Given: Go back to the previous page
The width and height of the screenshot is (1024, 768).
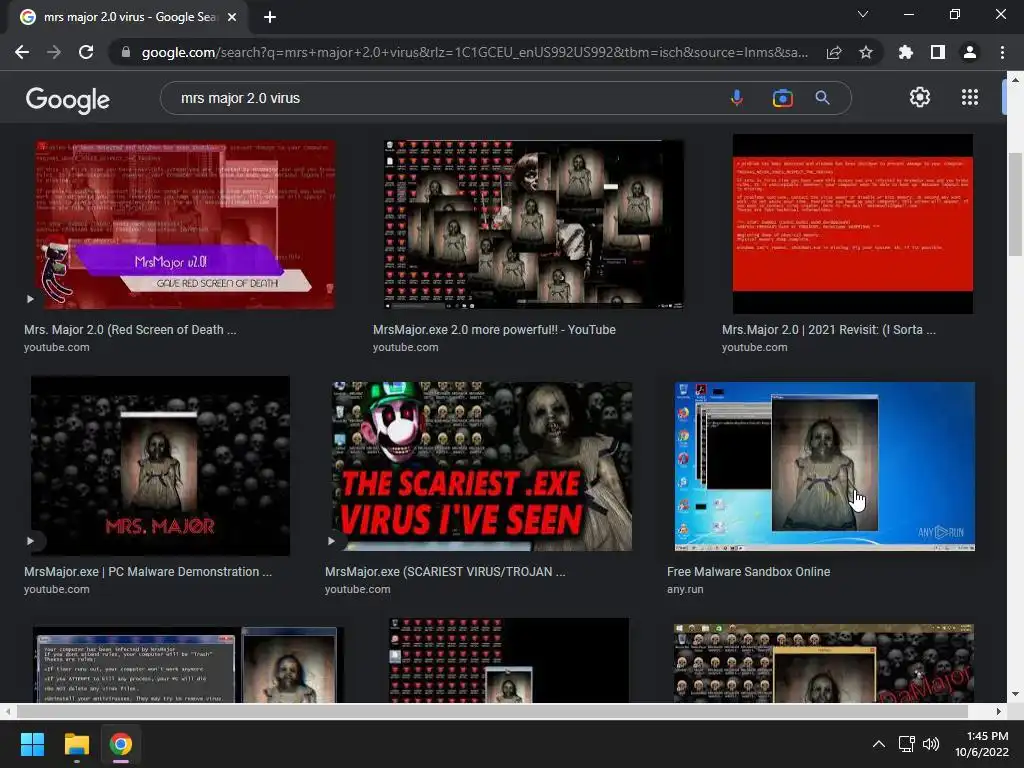Looking at the screenshot, I should click(x=22, y=52).
